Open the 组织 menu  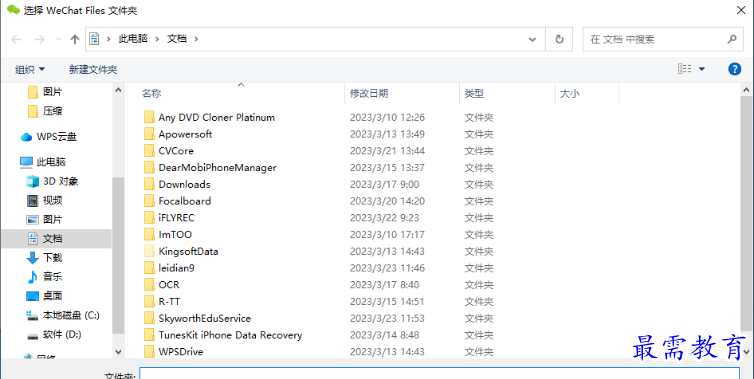click(x=30, y=69)
